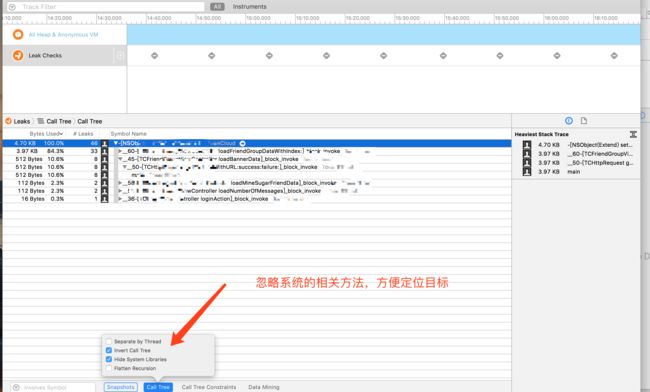The height and width of the screenshot is (392, 650).
Task: Toggle the Heaviest Stack Trace compress icon
Action: (633, 134)
